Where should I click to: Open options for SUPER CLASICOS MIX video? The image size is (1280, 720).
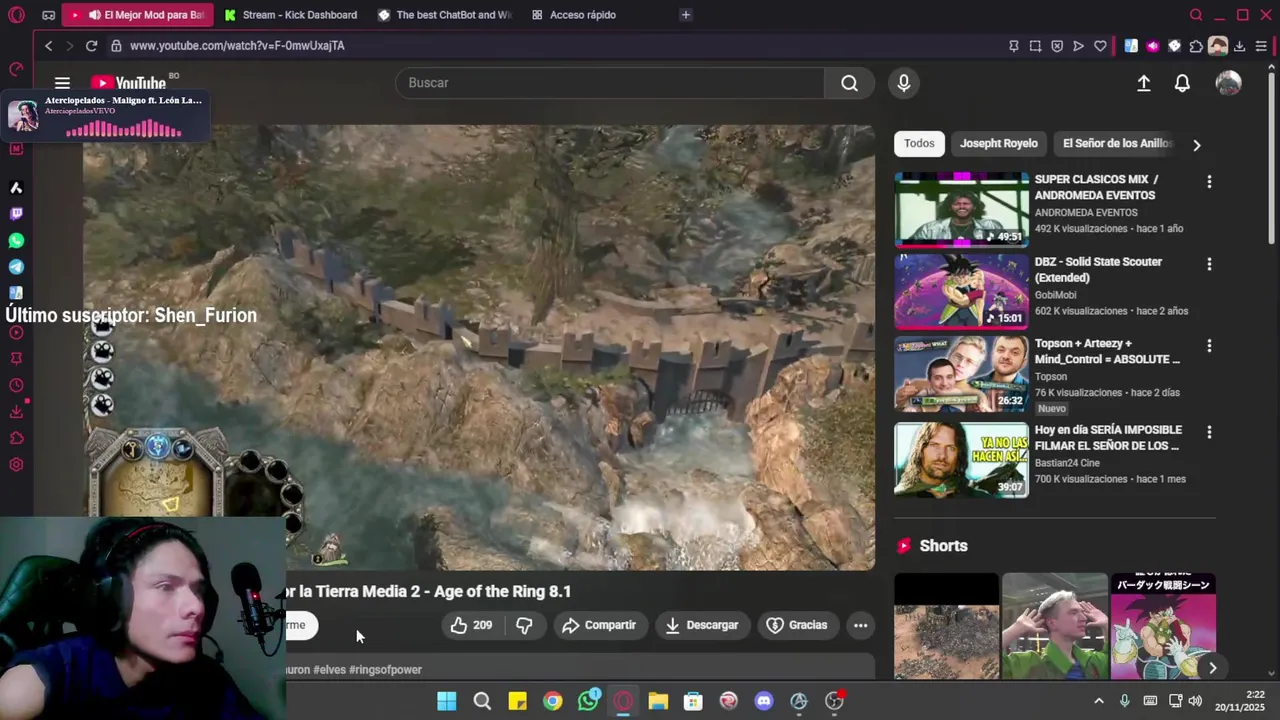1209,182
